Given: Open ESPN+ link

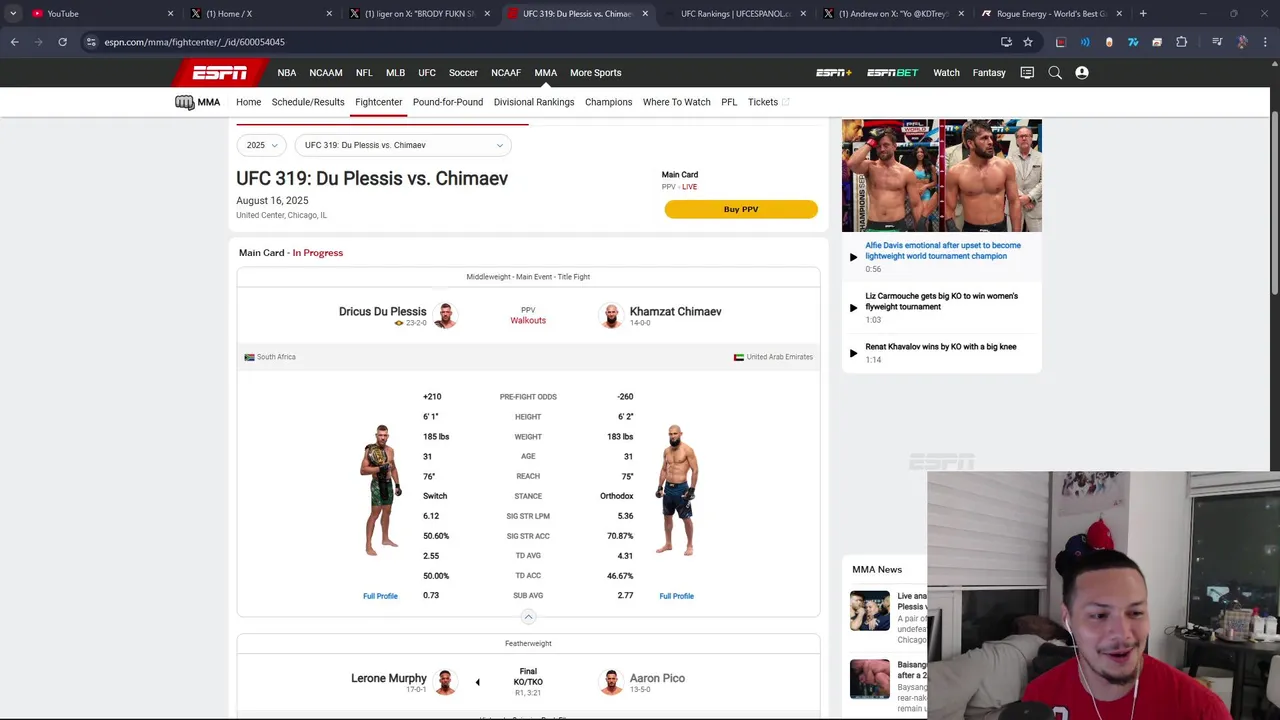Looking at the screenshot, I should click(x=834, y=73).
